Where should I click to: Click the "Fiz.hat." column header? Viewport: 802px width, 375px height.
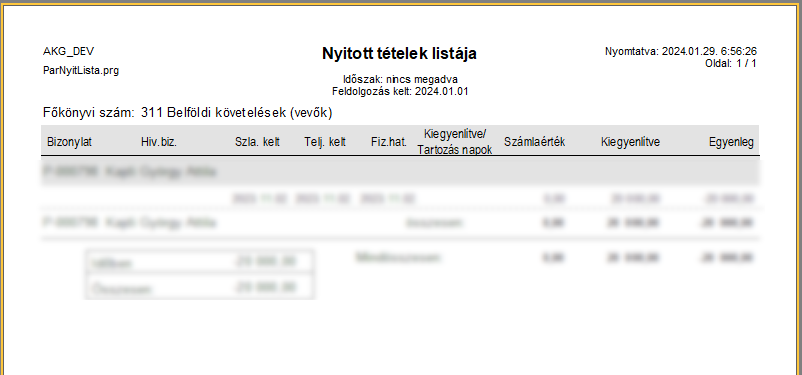[389, 142]
